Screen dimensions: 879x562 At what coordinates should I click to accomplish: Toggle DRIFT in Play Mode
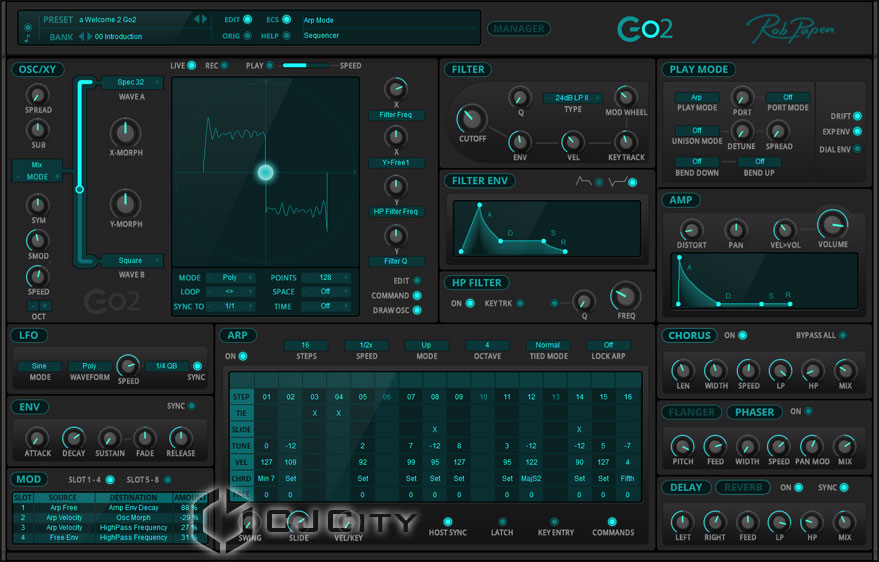[857, 116]
